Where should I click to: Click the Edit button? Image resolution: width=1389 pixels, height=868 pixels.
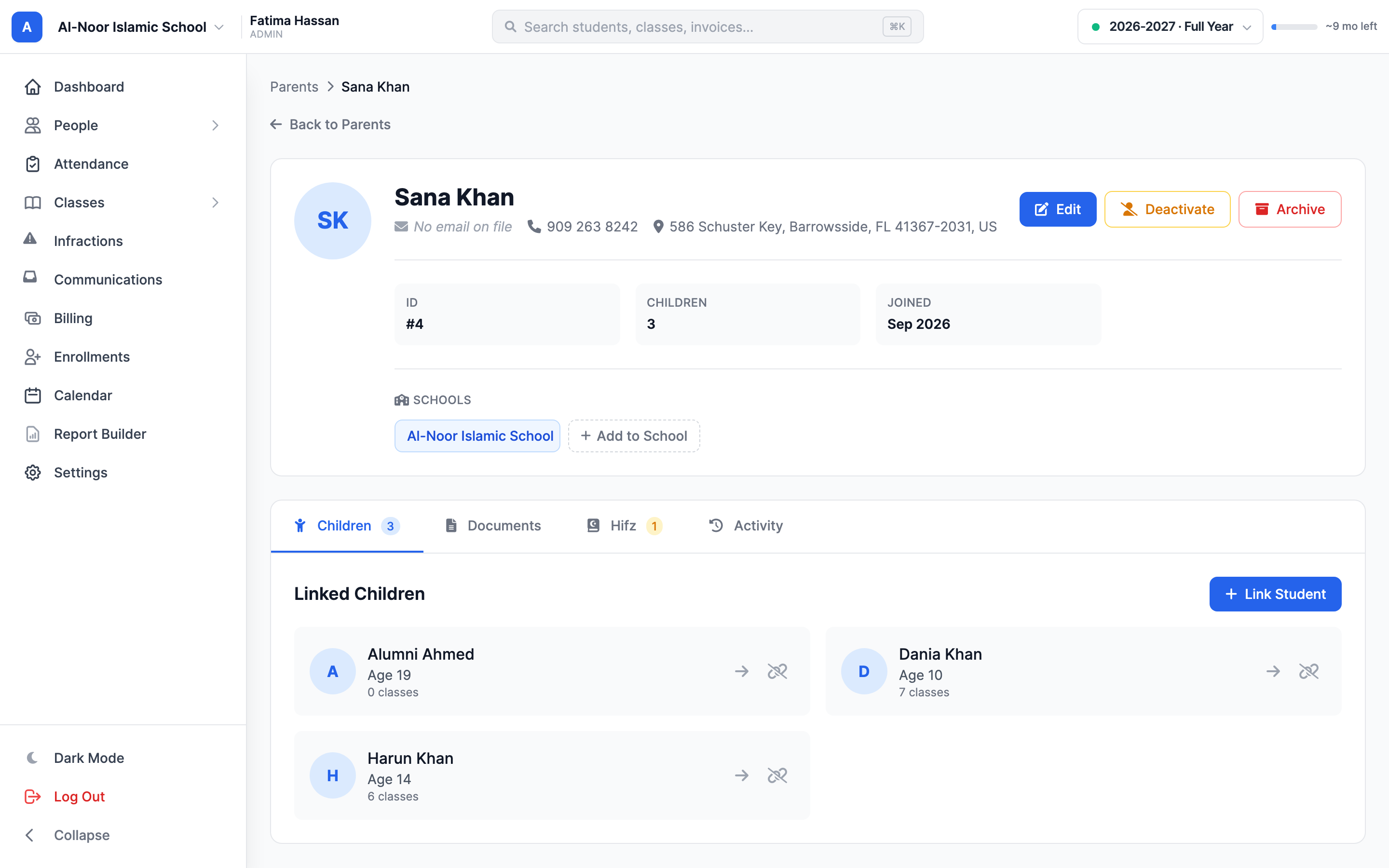click(x=1057, y=210)
